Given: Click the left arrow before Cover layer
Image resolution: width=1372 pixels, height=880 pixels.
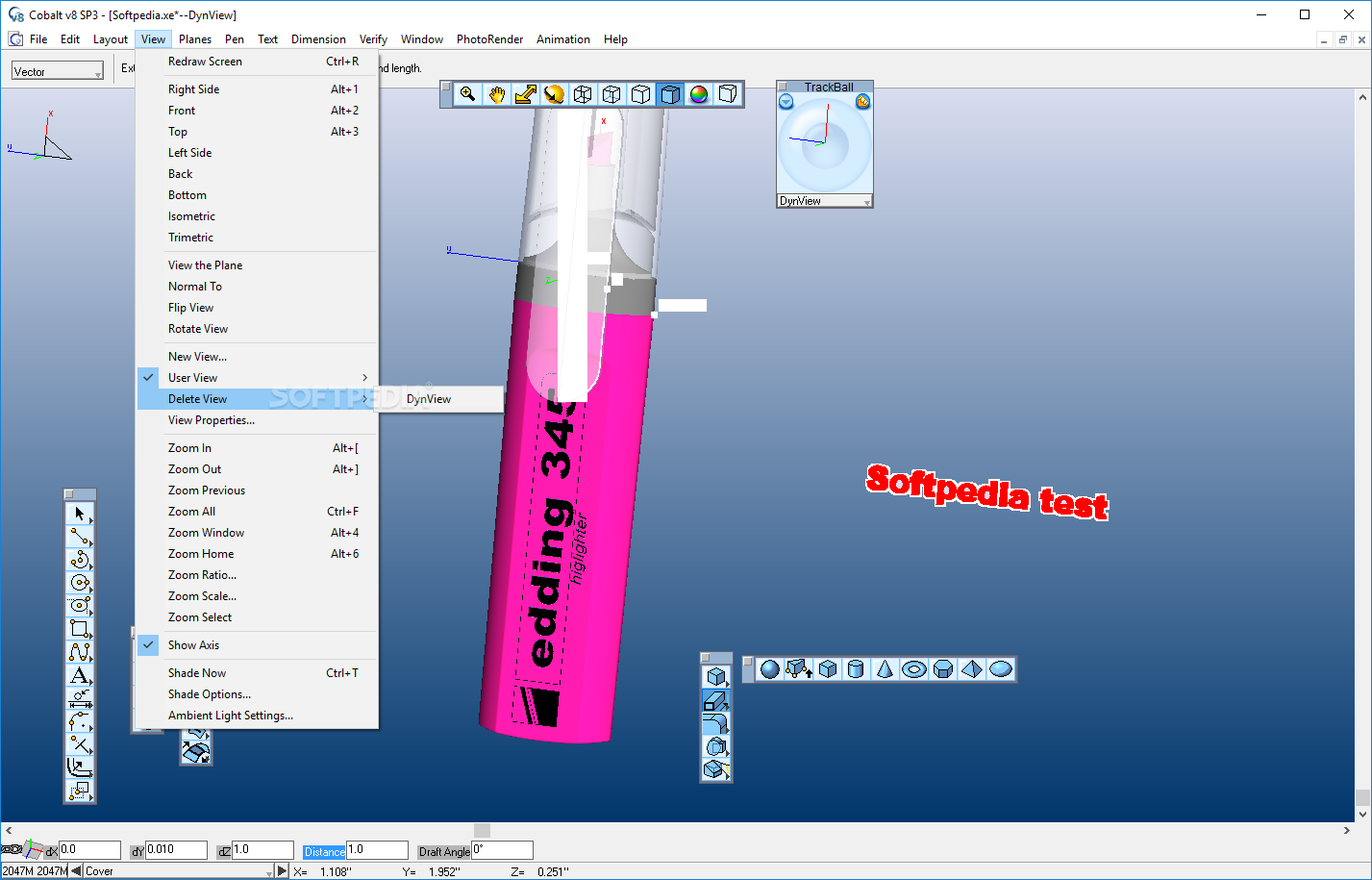Looking at the screenshot, I should [76, 871].
